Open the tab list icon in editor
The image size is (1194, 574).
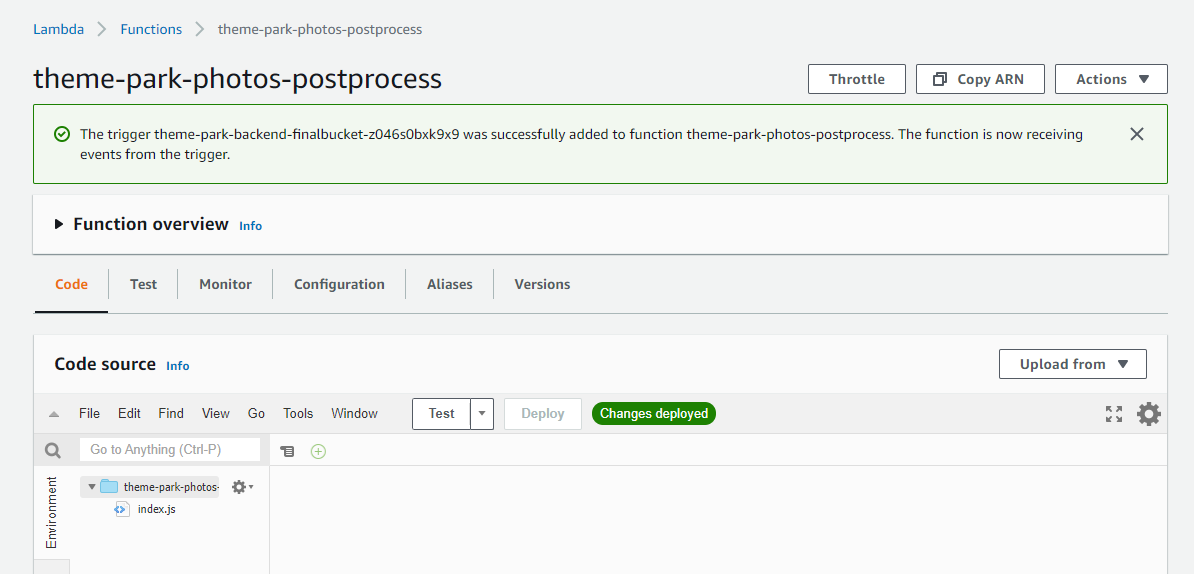[x=287, y=451]
